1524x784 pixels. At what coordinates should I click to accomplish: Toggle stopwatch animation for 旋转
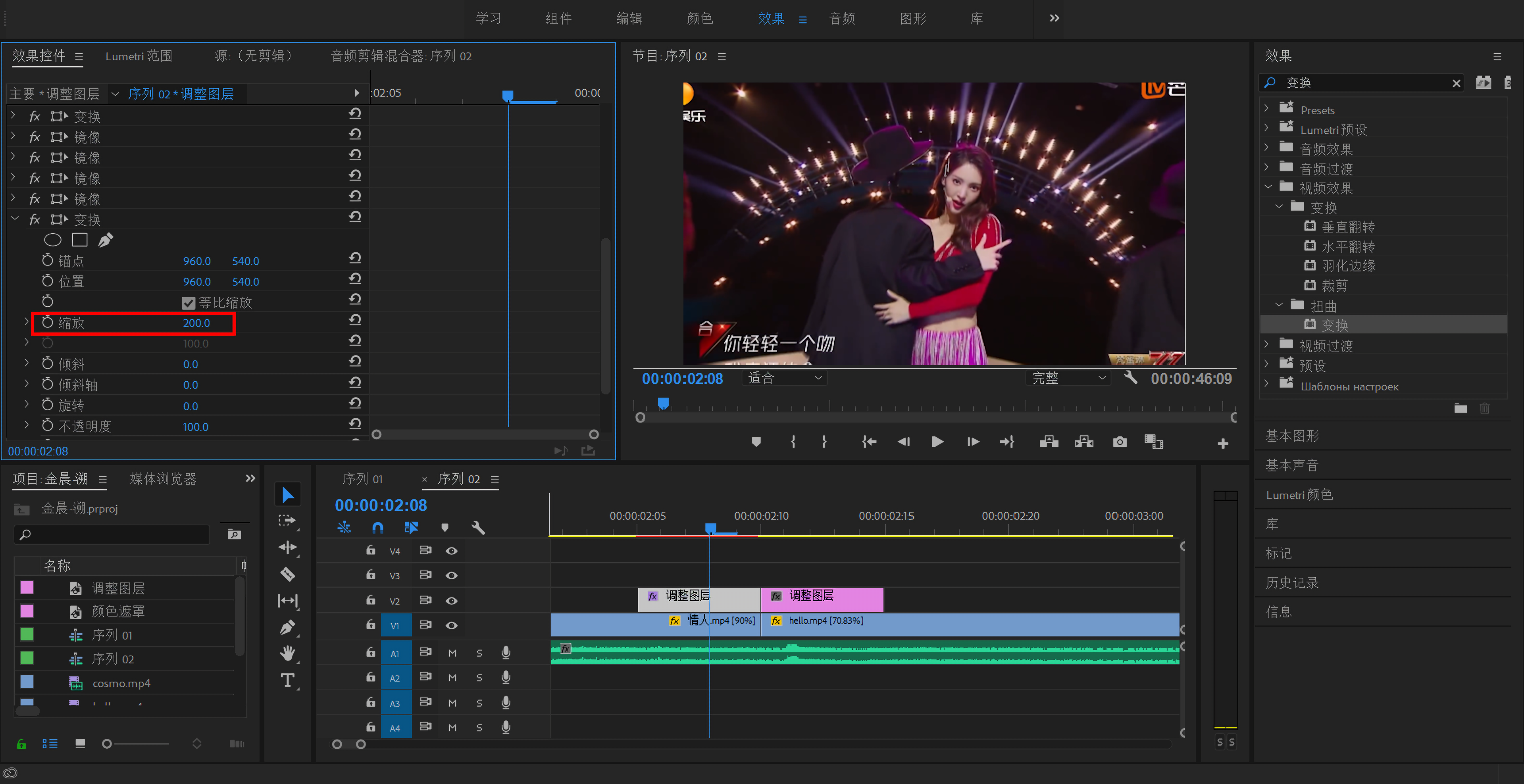[x=48, y=404]
